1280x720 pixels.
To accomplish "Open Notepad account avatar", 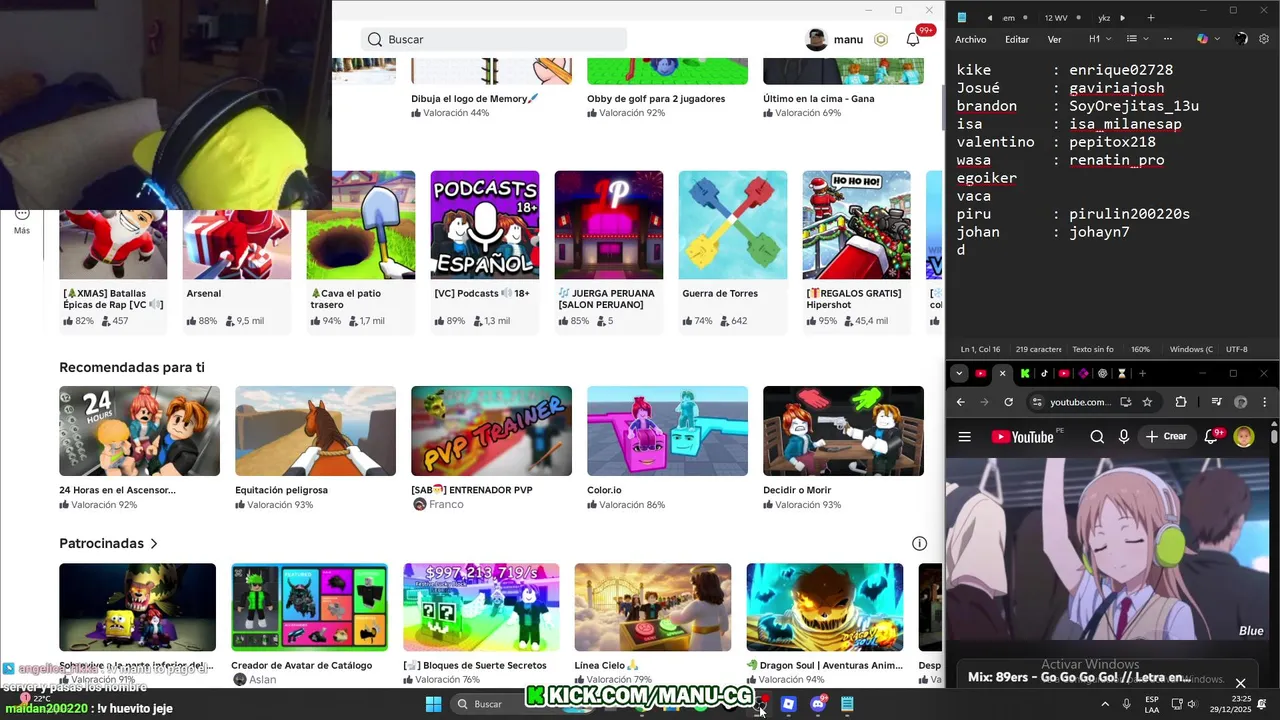I will tap(1241, 39).
